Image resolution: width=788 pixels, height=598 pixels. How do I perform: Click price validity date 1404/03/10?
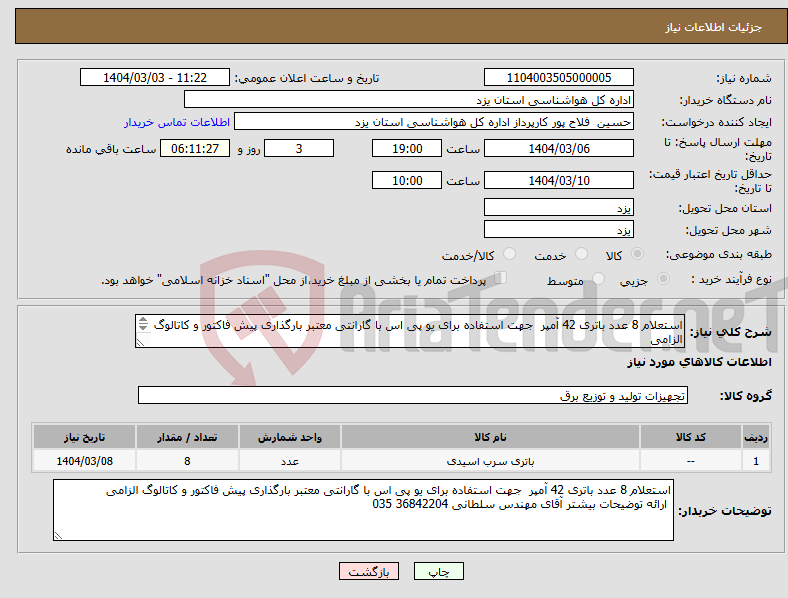point(558,180)
